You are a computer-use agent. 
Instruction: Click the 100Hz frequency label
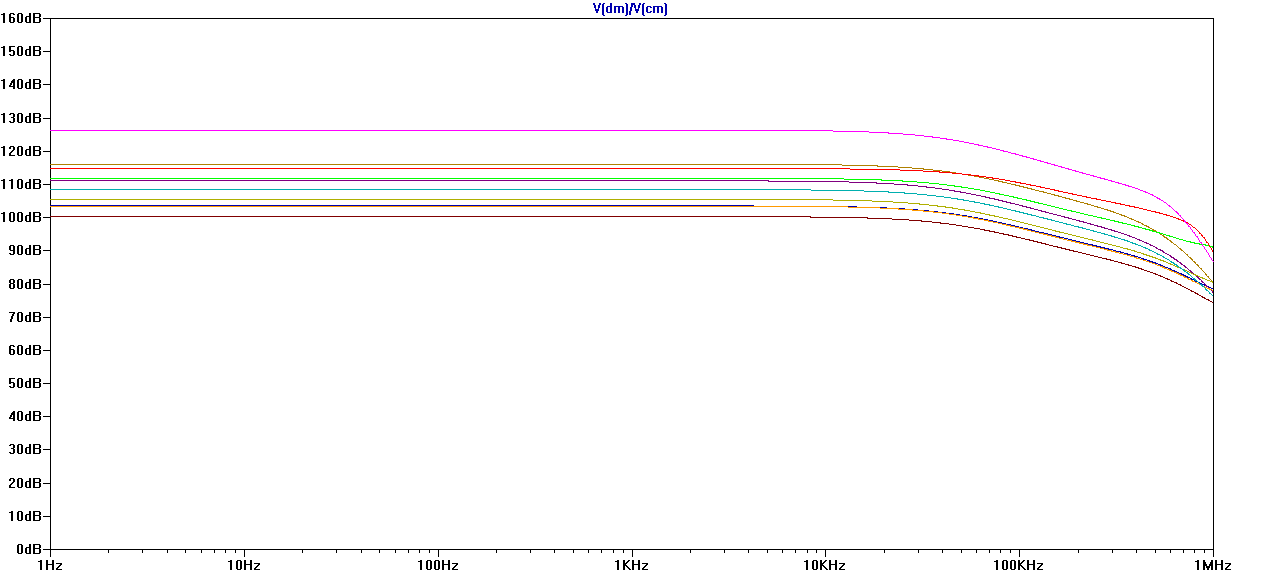(438, 565)
